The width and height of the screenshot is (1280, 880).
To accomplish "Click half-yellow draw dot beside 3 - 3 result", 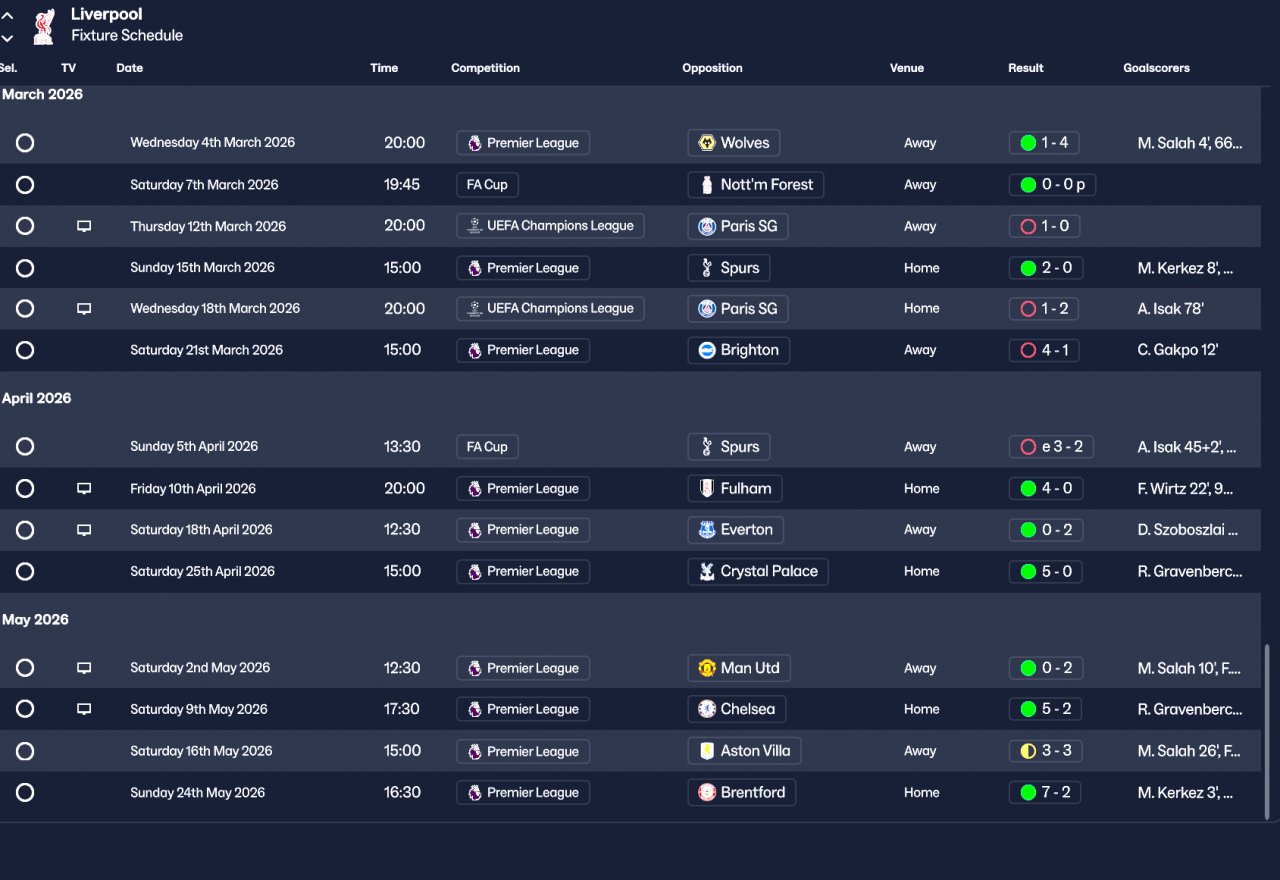I will pyautogui.click(x=1028, y=751).
